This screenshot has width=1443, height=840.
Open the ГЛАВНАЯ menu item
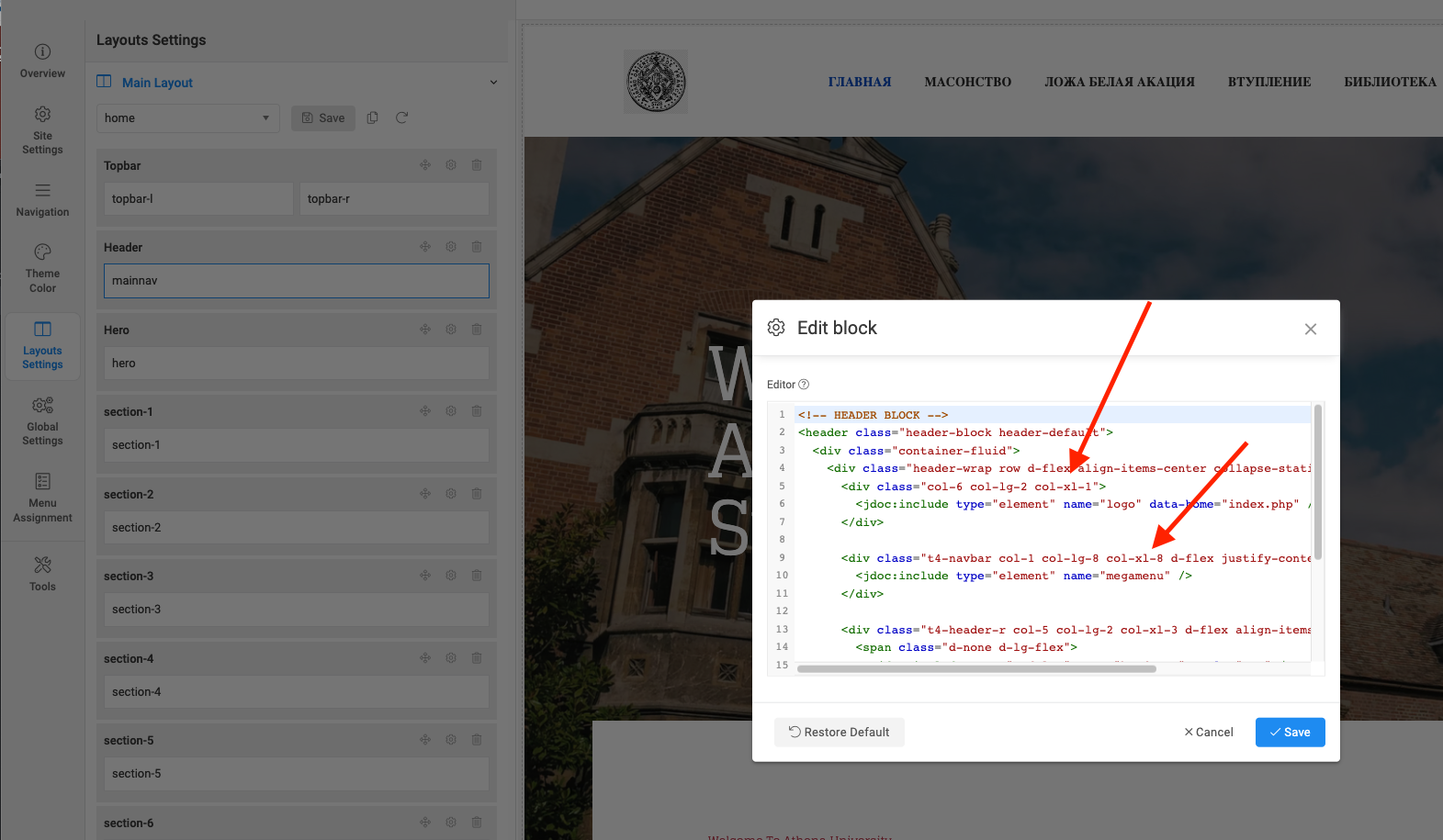coord(860,82)
